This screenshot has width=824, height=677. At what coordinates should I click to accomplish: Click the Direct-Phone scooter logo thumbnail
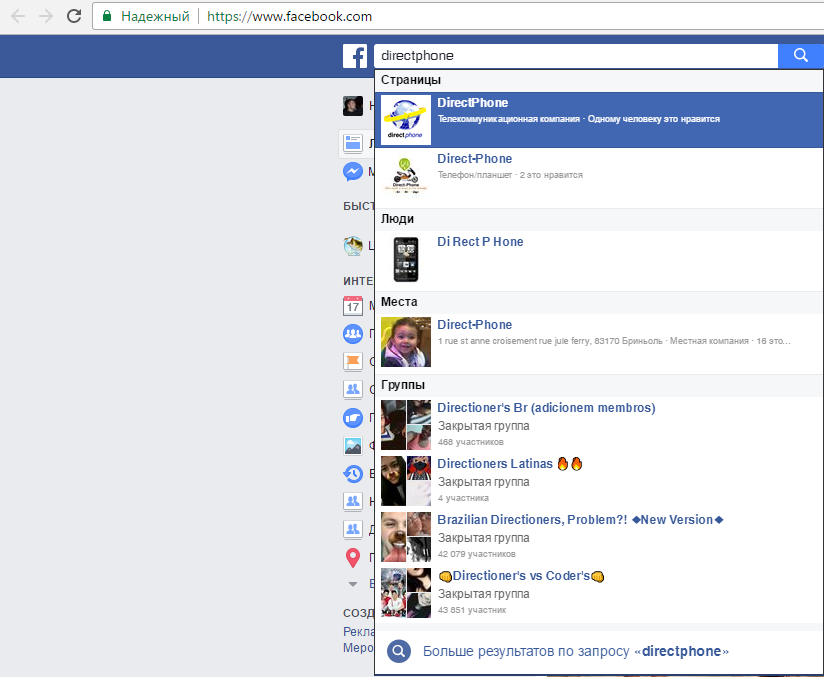tap(406, 176)
